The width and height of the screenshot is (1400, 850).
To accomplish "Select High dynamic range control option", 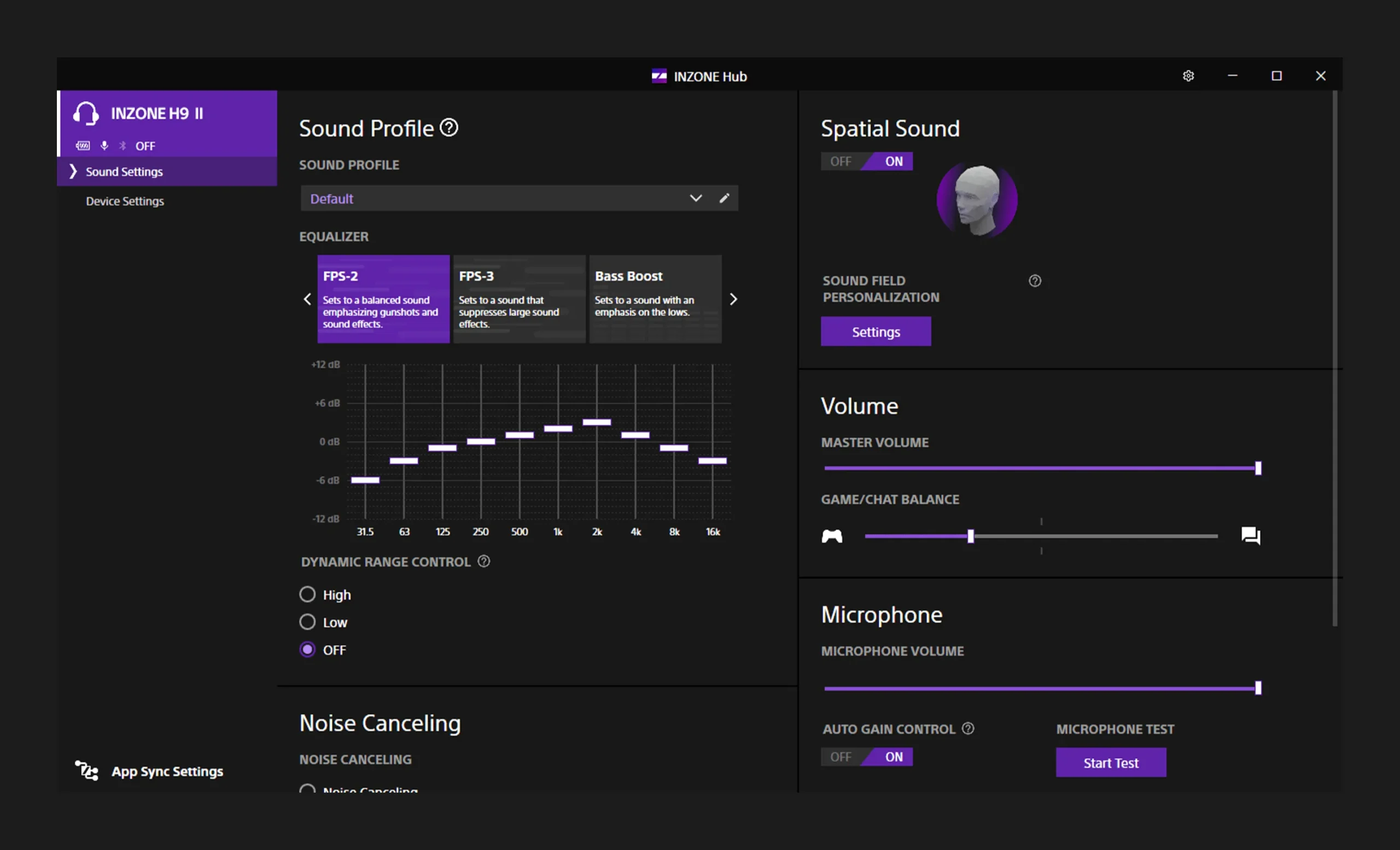I will (x=307, y=595).
